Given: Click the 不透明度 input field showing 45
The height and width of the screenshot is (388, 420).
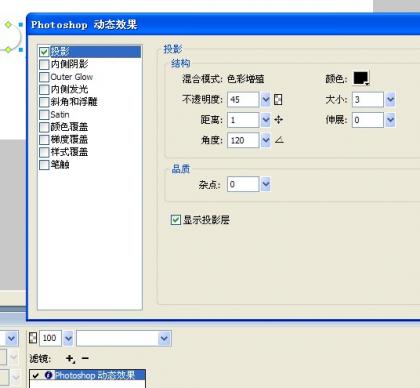Looking at the screenshot, I should (243, 100).
